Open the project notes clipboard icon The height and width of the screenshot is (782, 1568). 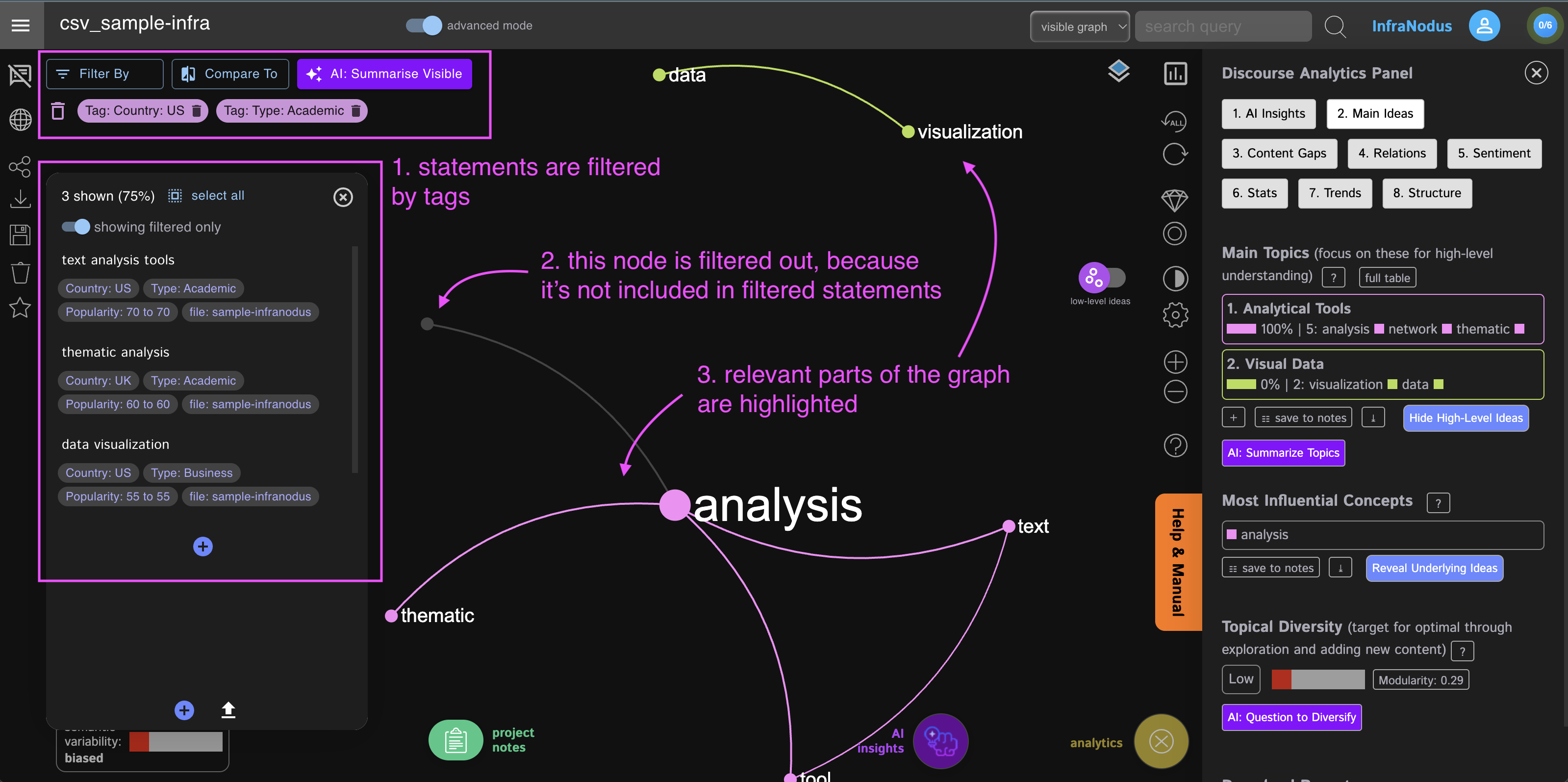coord(455,739)
